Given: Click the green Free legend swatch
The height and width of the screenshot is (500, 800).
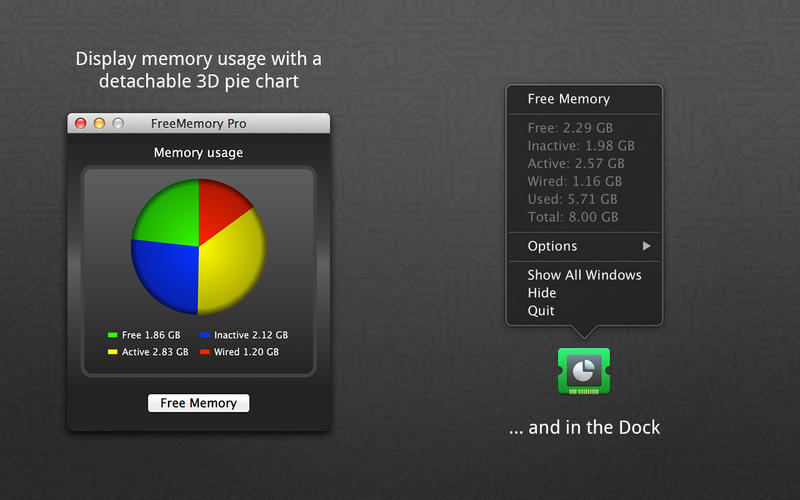Looking at the screenshot, I should 113,335.
